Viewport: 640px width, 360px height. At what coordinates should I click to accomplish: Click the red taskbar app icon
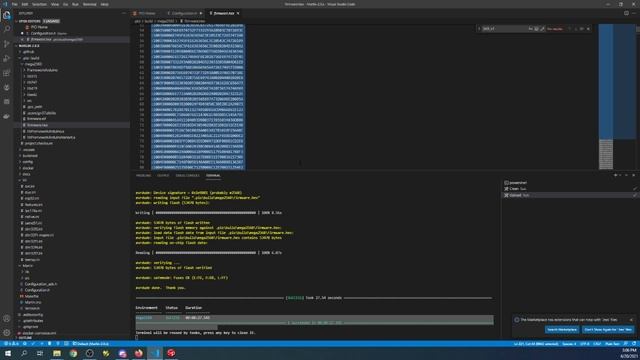171,353
